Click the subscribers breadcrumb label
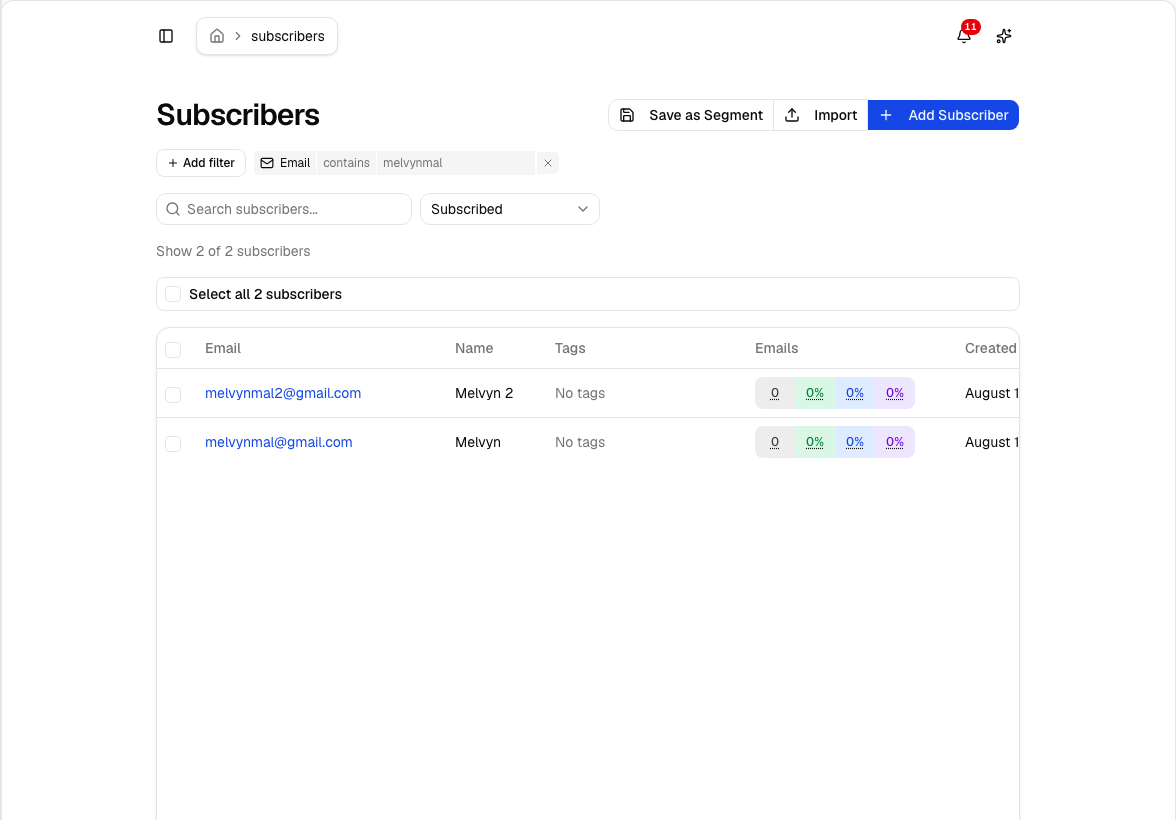The image size is (1176, 820). click(287, 36)
